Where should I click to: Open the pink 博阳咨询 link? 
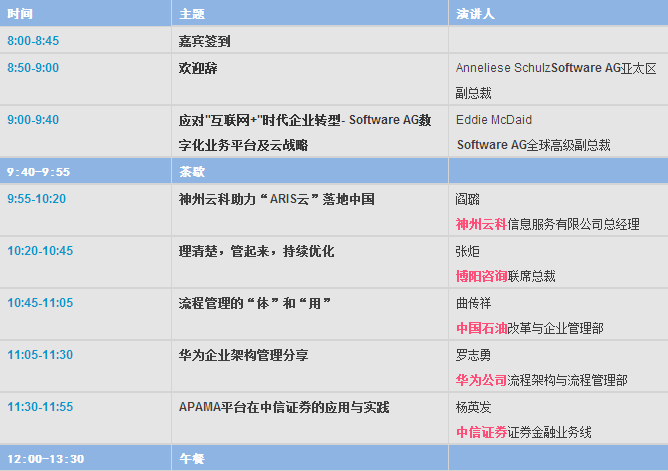click(x=481, y=276)
